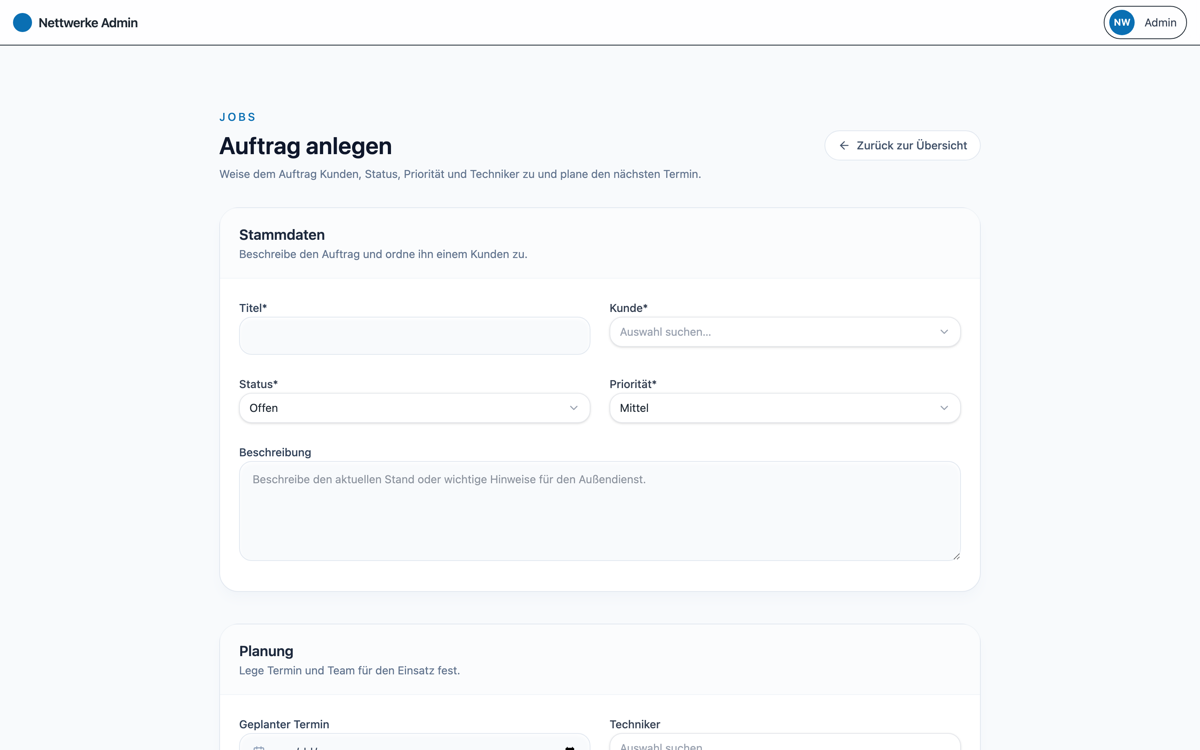The height and width of the screenshot is (750, 1200).
Task: Click the Titel* field label
Action: [253, 308]
